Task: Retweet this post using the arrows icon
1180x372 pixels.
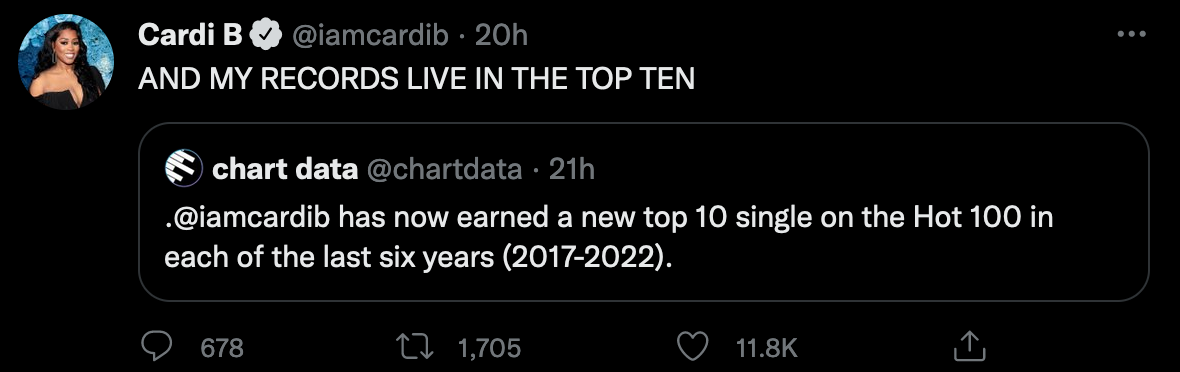Action: (x=413, y=347)
